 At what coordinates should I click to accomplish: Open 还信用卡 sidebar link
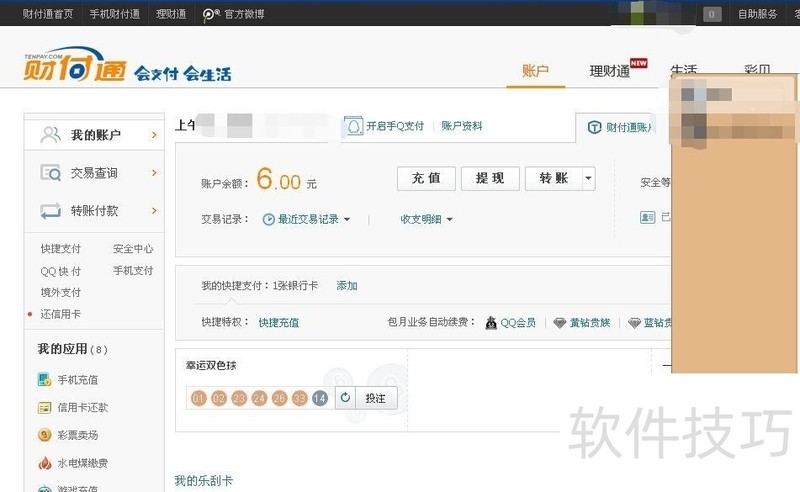(61, 314)
